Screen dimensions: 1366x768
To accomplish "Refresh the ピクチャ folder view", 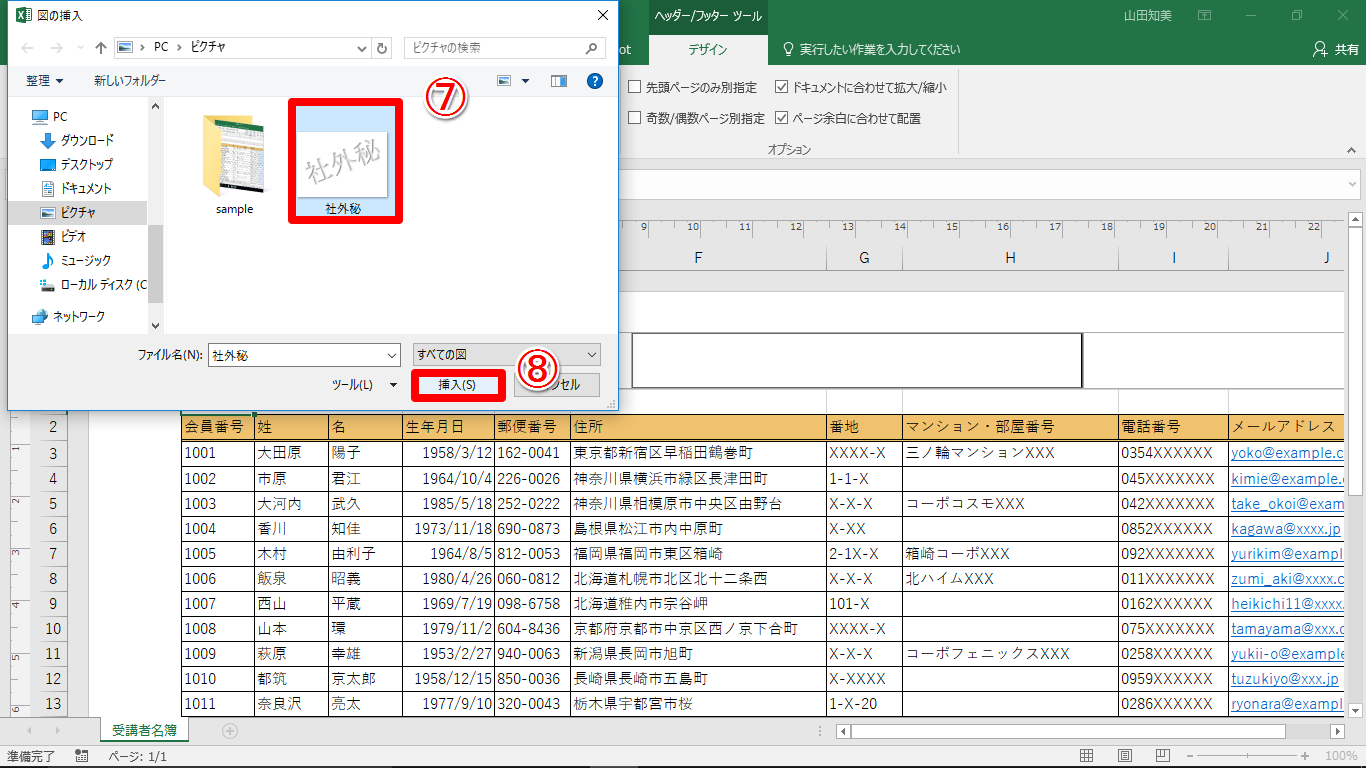I will point(383,48).
